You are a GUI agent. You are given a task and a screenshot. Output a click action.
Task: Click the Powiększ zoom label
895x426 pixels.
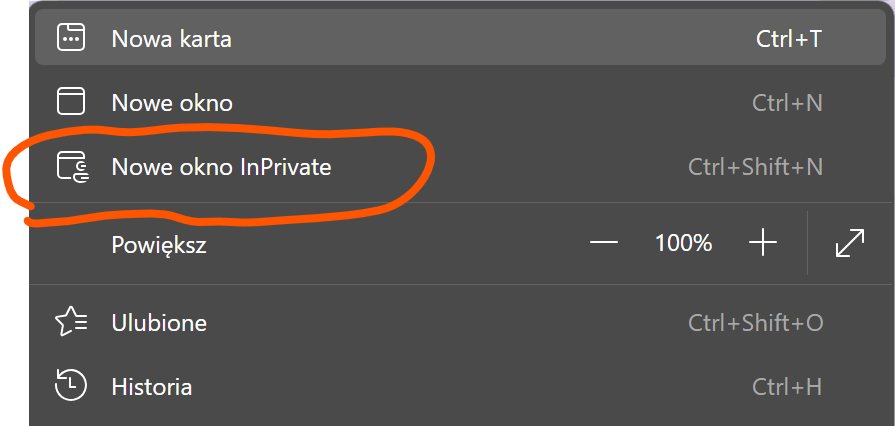[159, 244]
